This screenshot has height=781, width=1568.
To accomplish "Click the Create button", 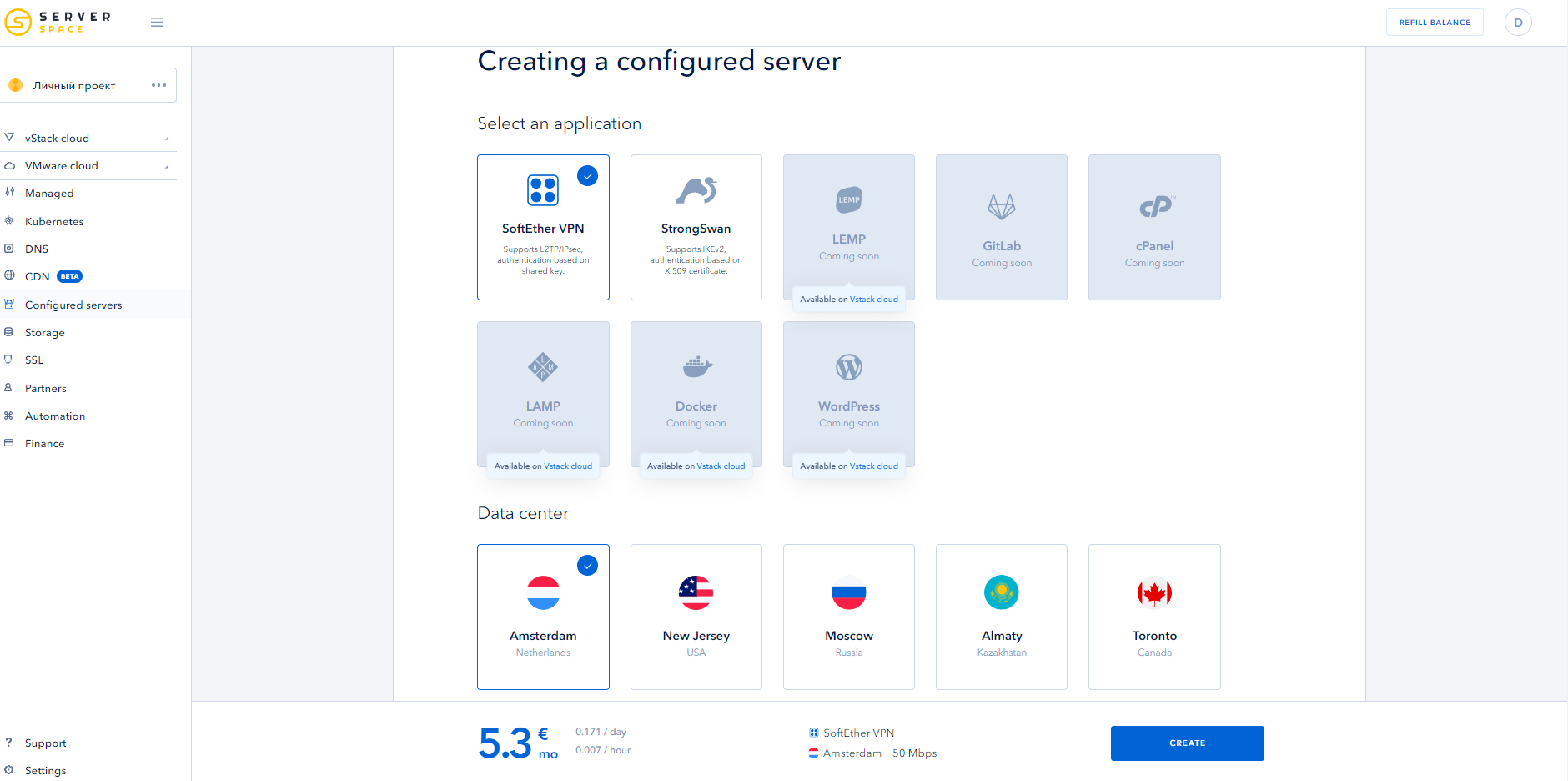I will pos(1188,743).
